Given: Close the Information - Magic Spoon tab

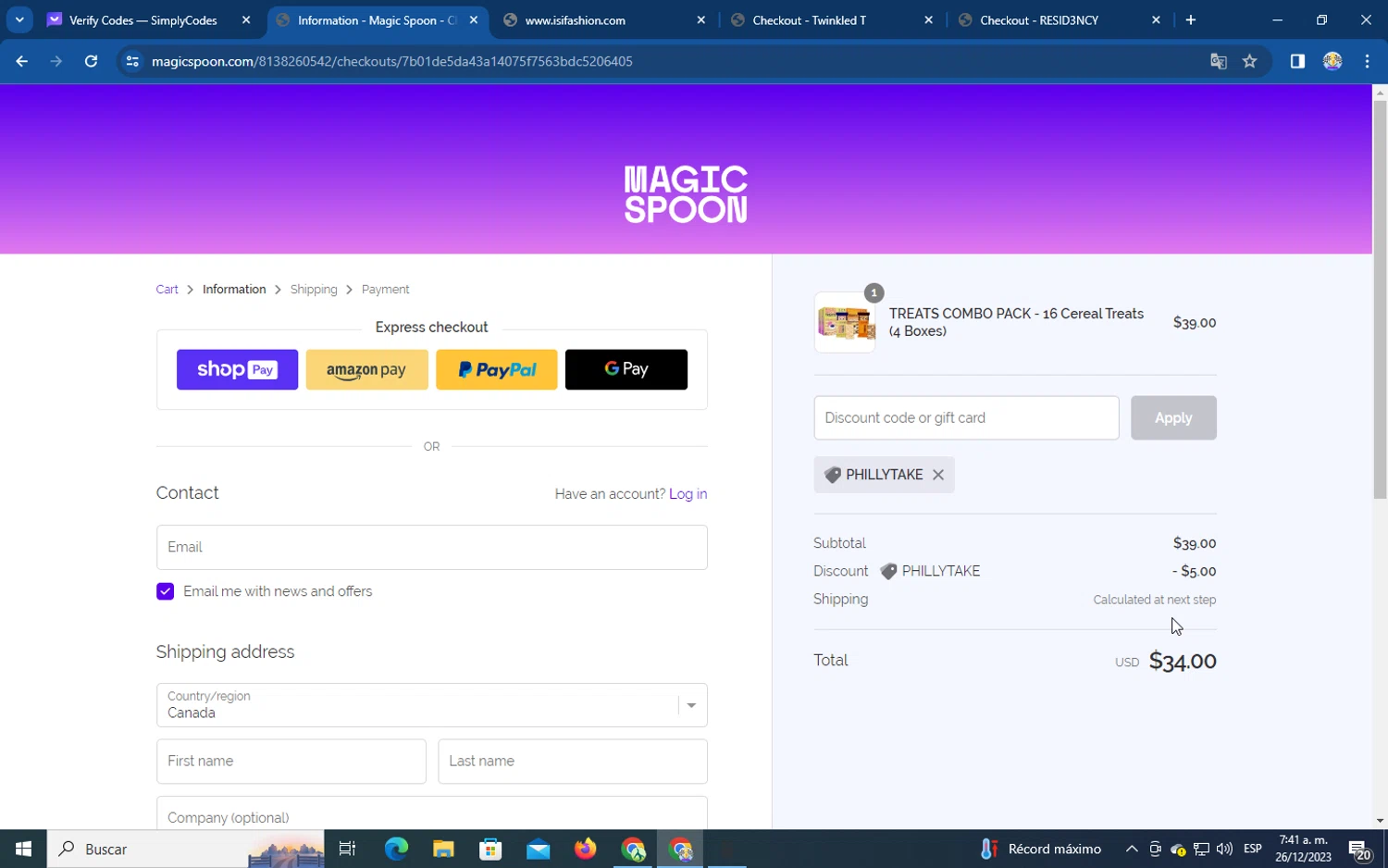Looking at the screenshot, I should pos(474,19).
